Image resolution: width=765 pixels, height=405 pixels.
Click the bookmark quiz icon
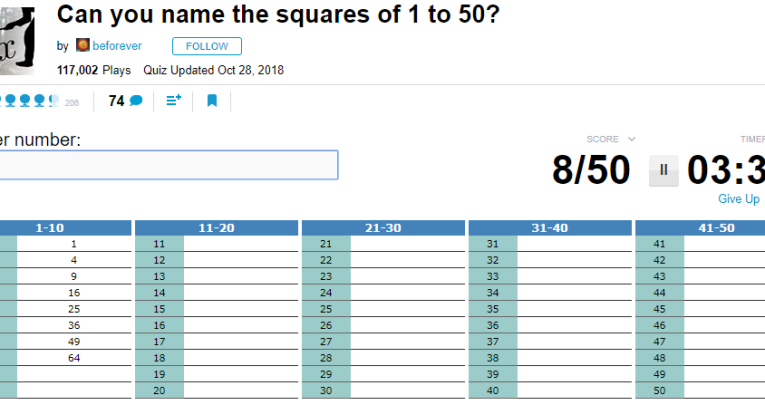[212, 101]
